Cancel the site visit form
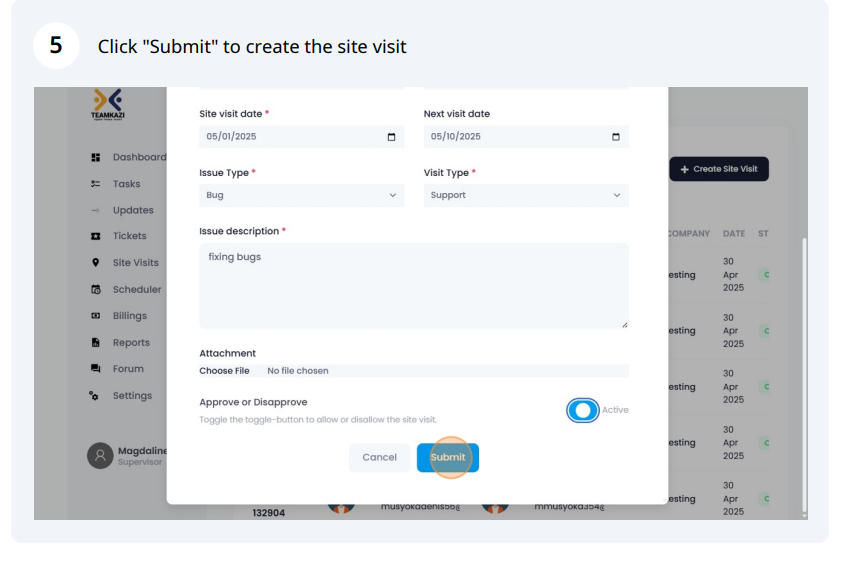 [379, 457]
